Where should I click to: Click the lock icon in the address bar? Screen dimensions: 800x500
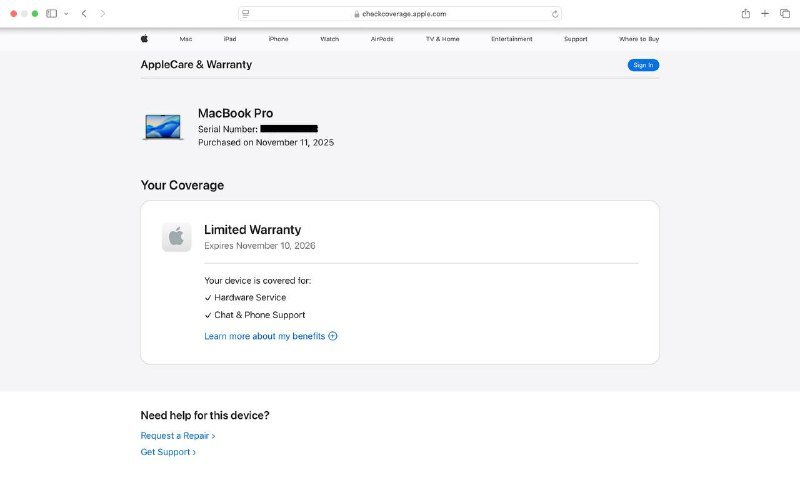(x=357, y=14)
